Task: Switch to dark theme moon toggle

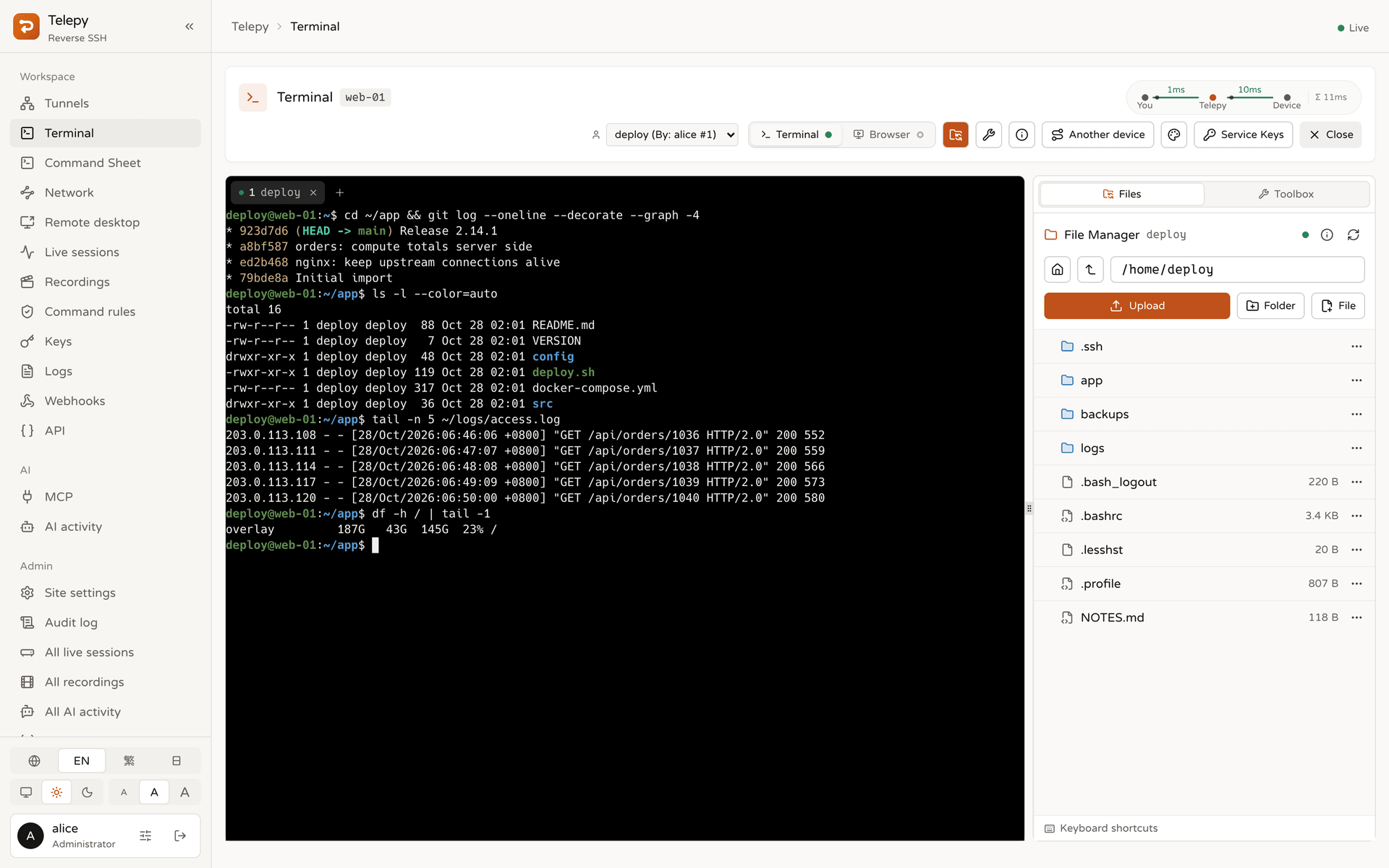Action: click(88, 792)
